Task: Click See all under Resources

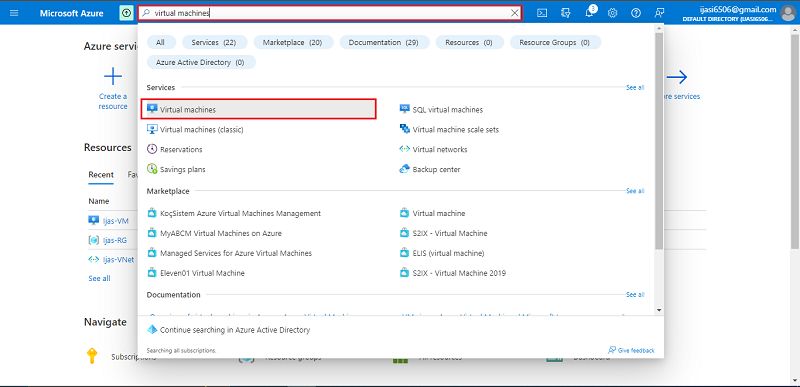Action: coord(99,278)
